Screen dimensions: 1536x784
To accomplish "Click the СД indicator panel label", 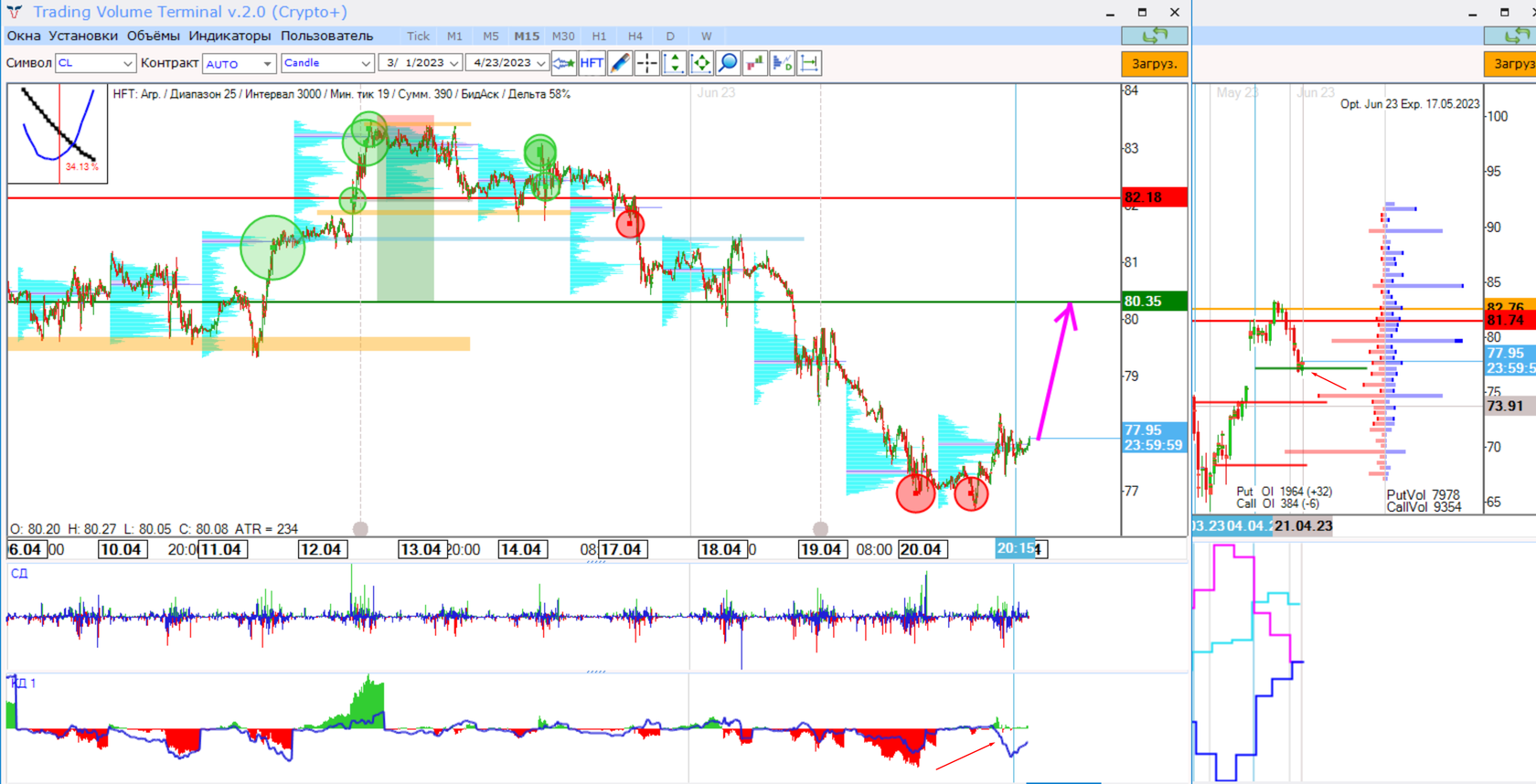I will tap(19, 573).
